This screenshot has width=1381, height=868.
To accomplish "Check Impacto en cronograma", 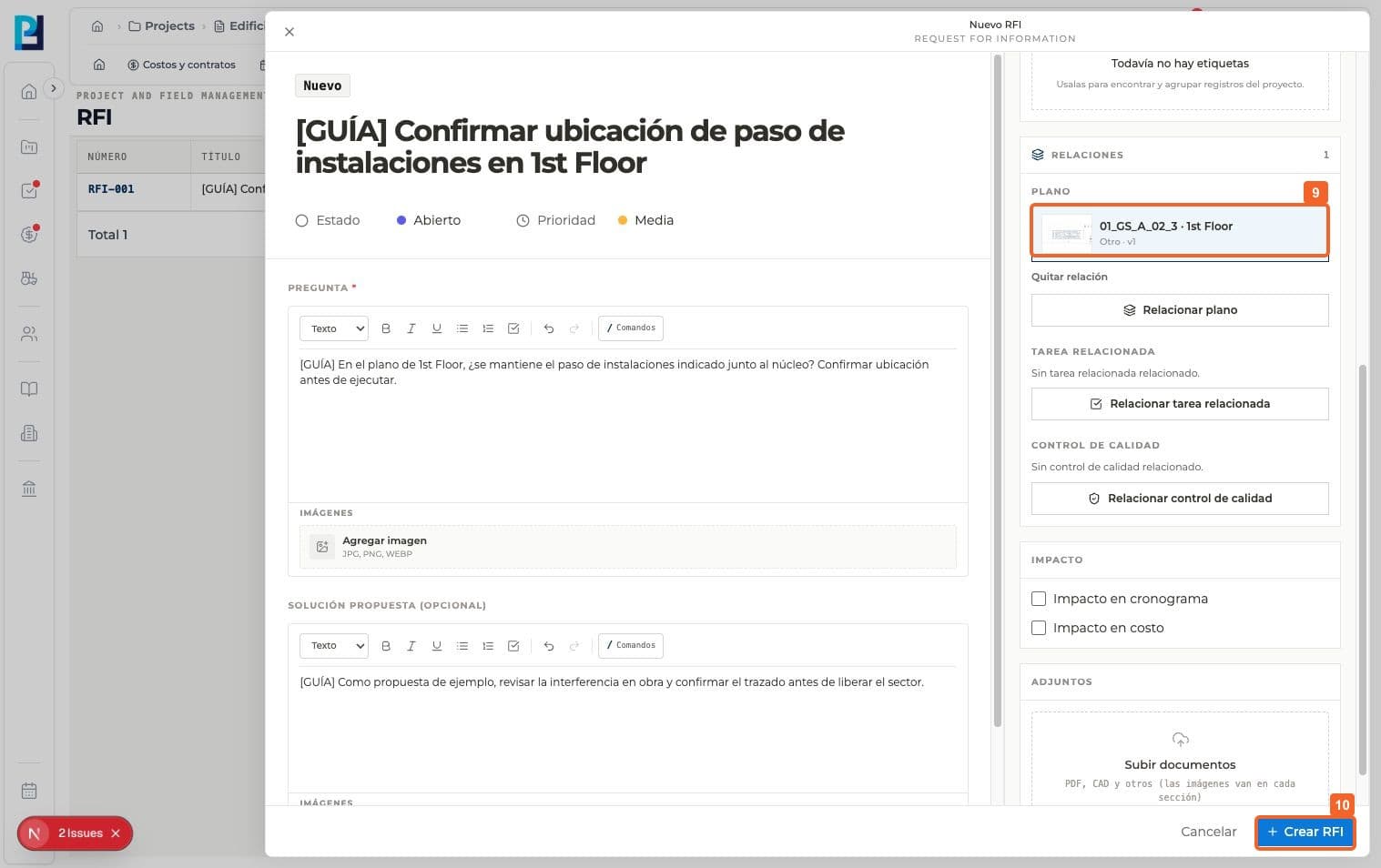I will click(1039, 599).
